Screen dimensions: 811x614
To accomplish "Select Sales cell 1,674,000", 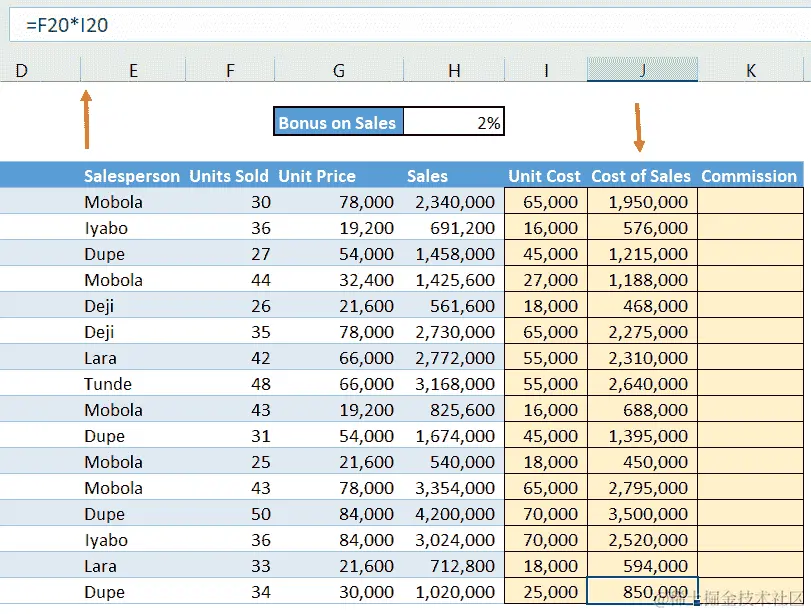I will pos(454,435).
